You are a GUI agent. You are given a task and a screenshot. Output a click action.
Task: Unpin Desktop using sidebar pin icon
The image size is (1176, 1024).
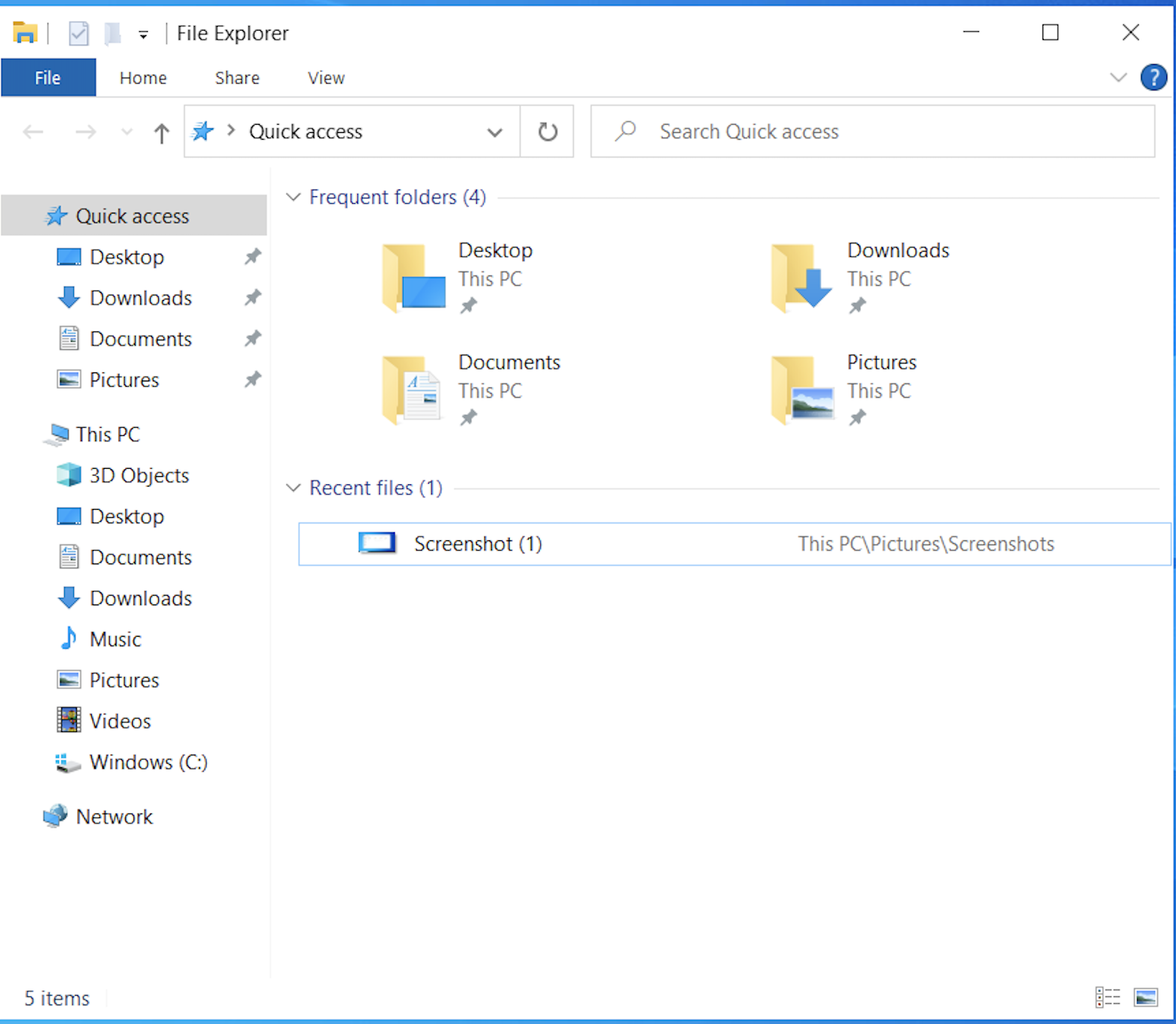click(253, 257)
